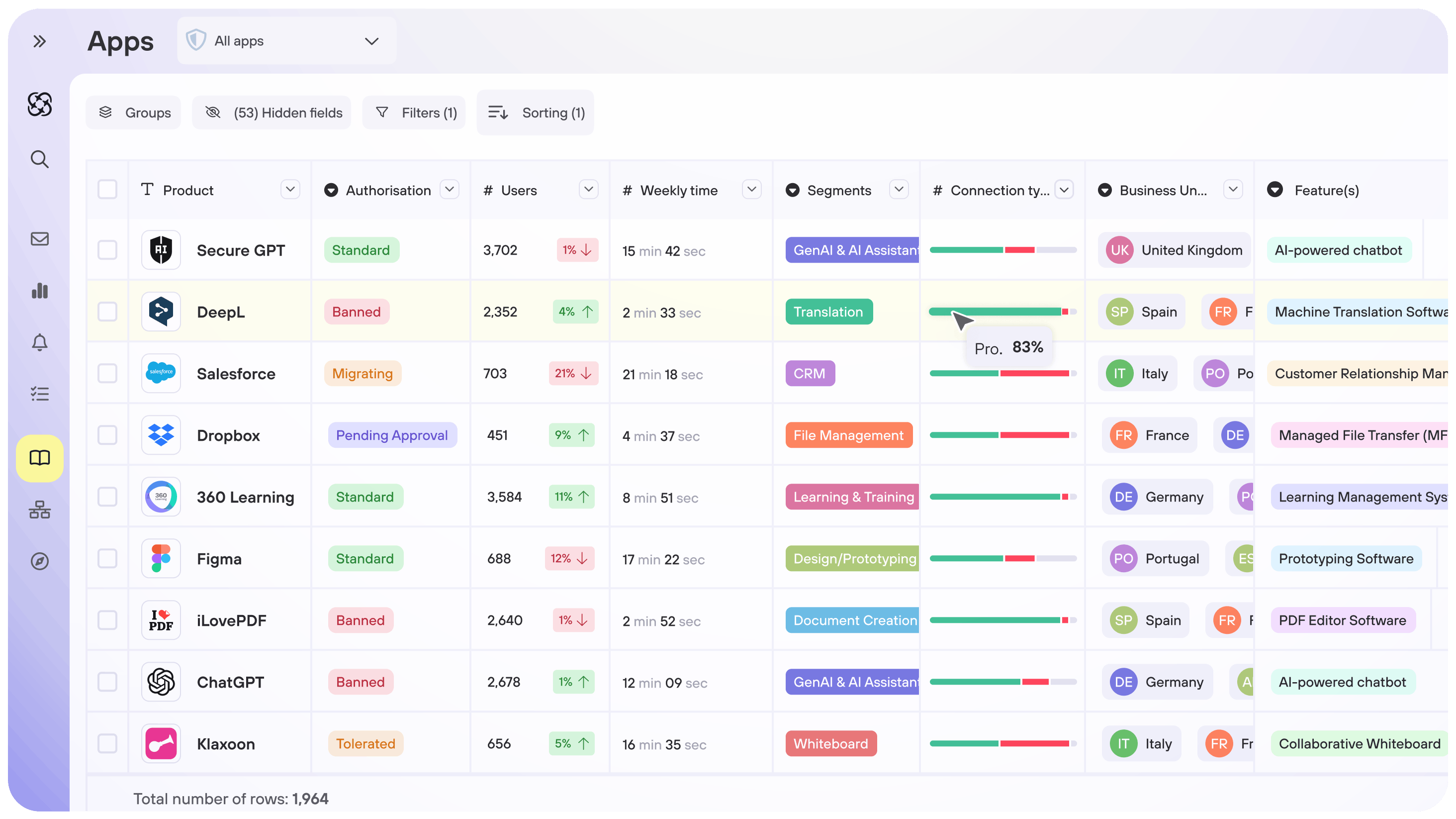Open the mail envelope icon in sidebar
This screenshot has width=1456, height=819.
coord(39,239)
